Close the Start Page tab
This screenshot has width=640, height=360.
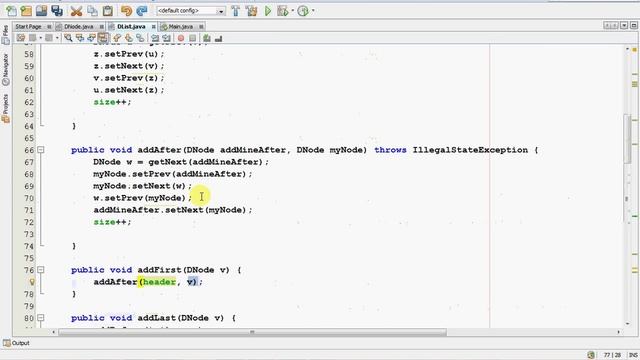coord(49,27)
